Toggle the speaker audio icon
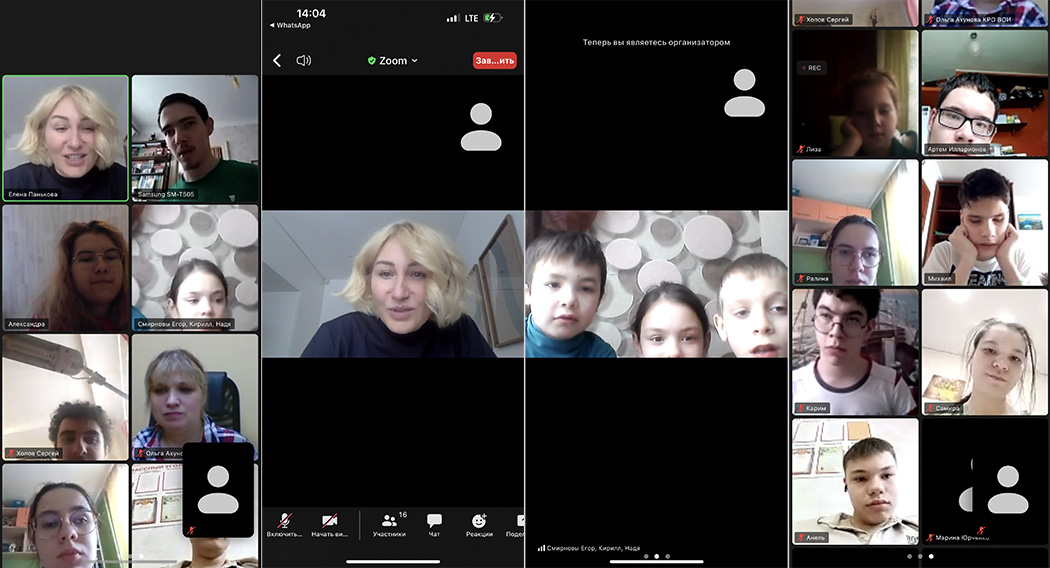1050x568 pixels. pos(303,60)
